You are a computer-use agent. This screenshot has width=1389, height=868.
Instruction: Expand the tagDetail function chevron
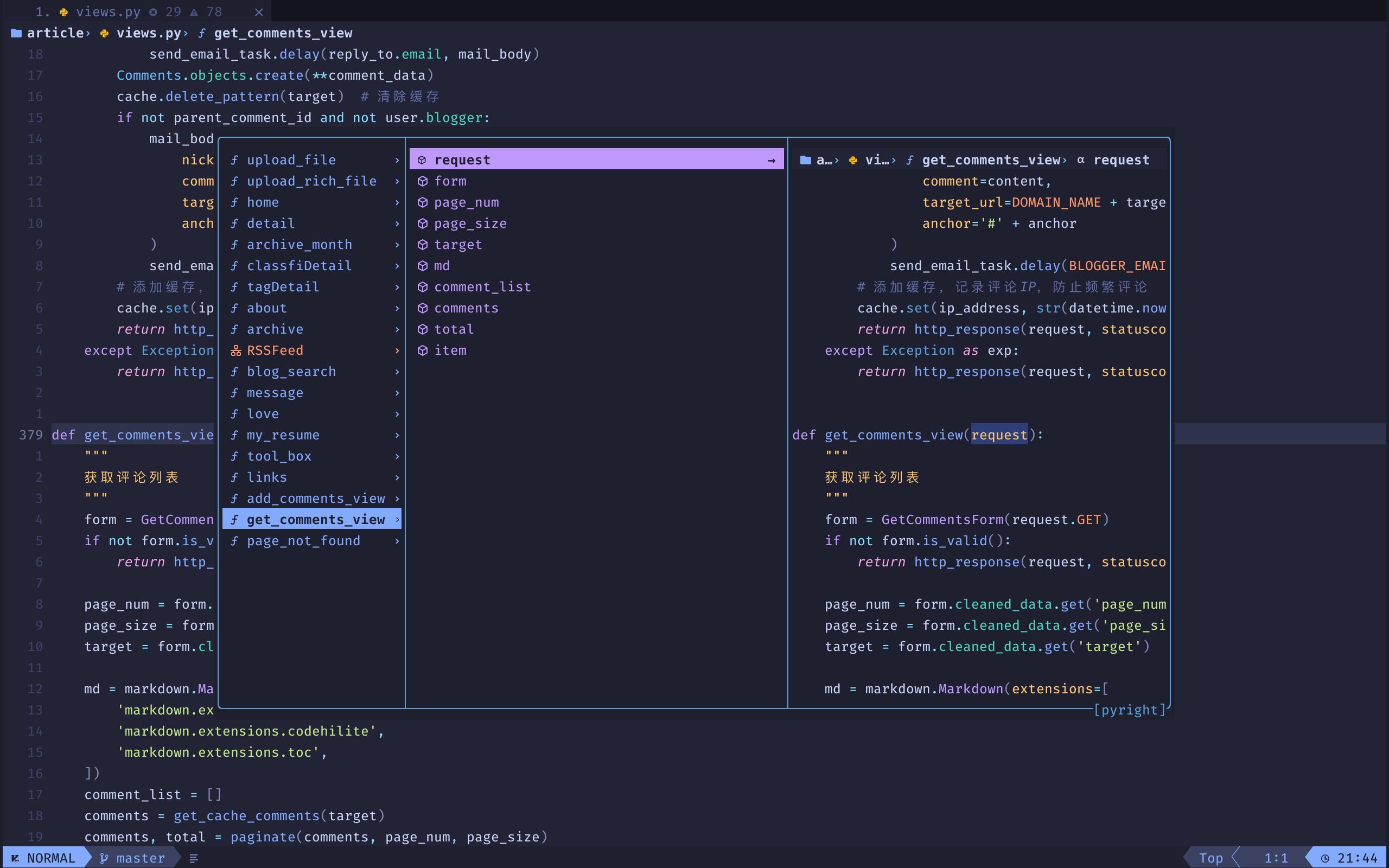coord(397,287)
